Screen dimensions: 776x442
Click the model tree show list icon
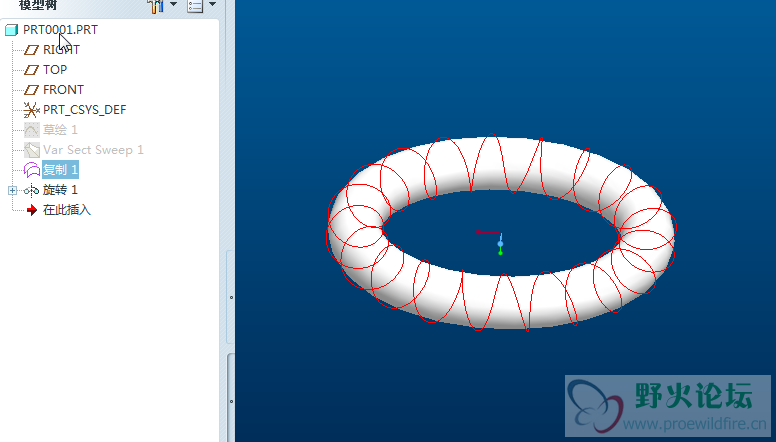click(195, 6)
